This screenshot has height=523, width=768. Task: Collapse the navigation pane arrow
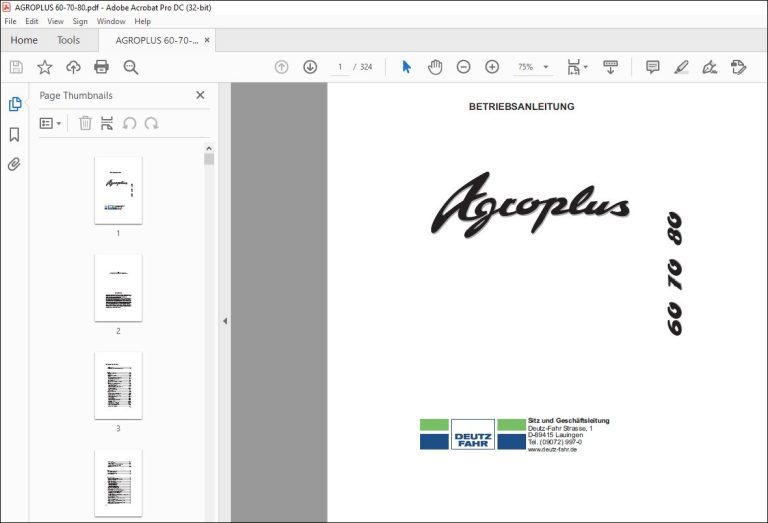pos(225,321)
